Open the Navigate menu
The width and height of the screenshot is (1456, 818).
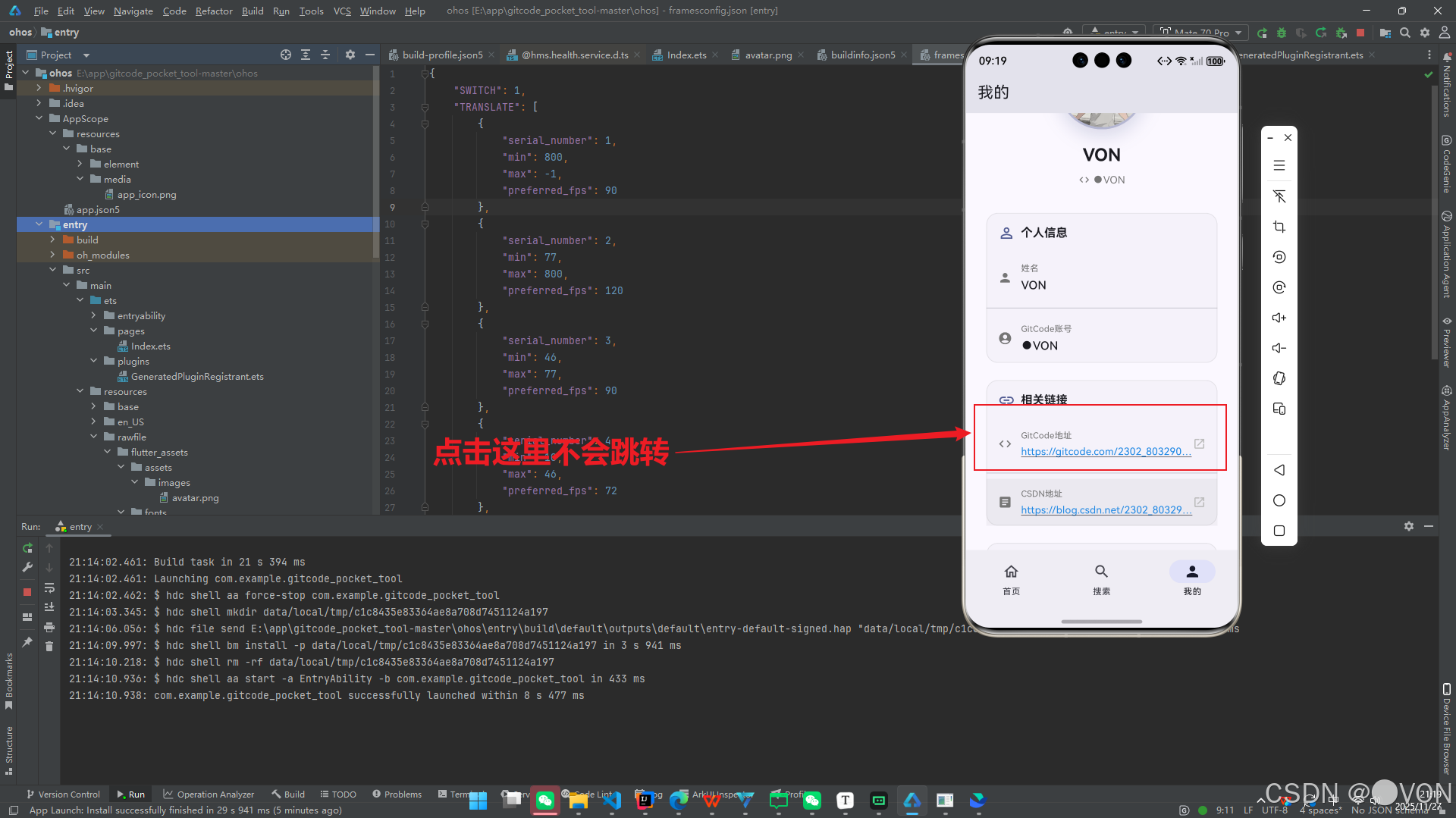pos(133,11)
